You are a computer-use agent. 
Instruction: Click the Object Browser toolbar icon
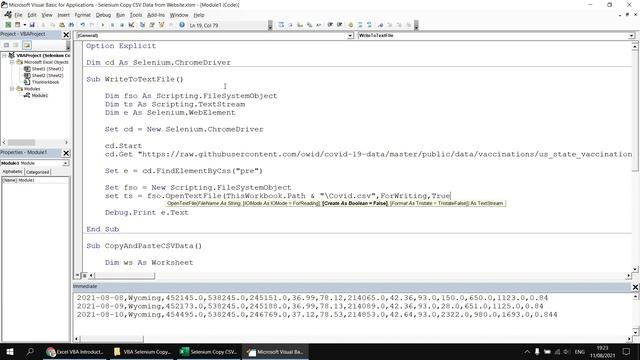tap(161, 25)
